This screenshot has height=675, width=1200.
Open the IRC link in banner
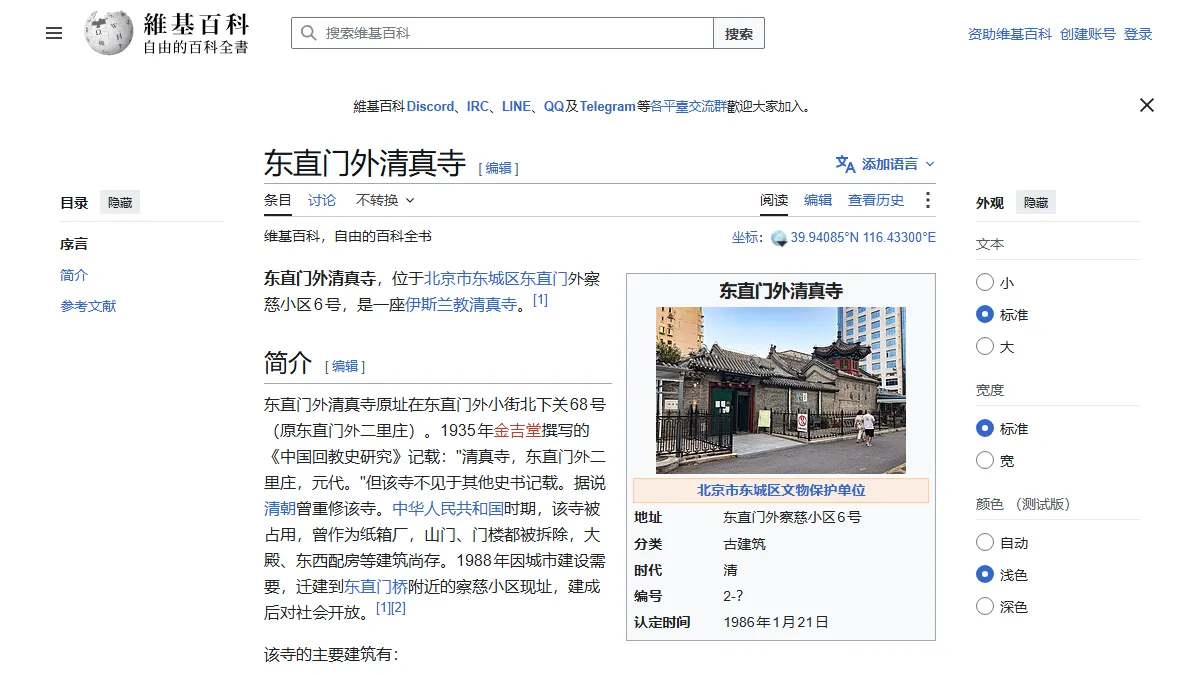tap(478, 106)
